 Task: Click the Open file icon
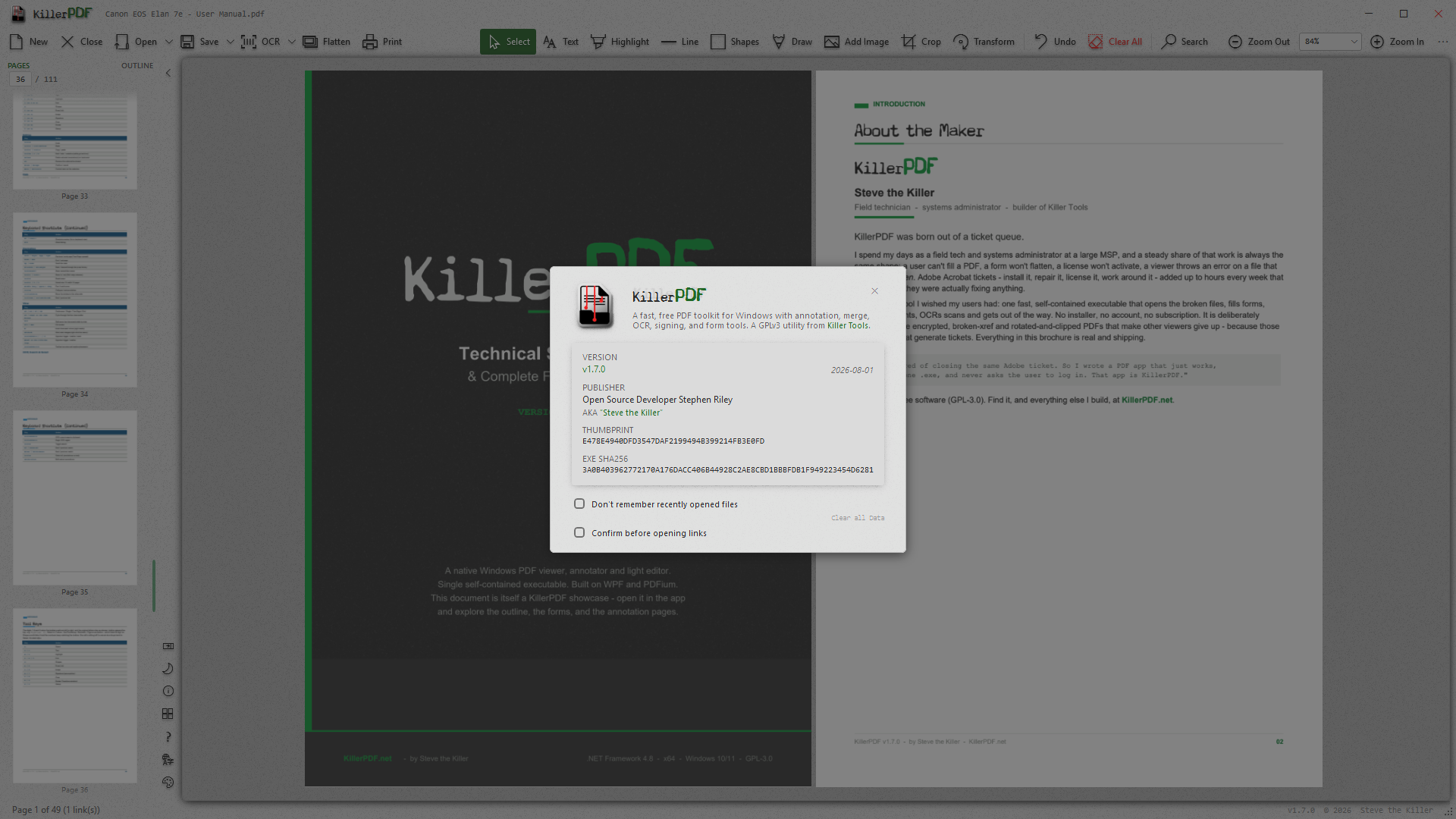[x=121, y=42]
